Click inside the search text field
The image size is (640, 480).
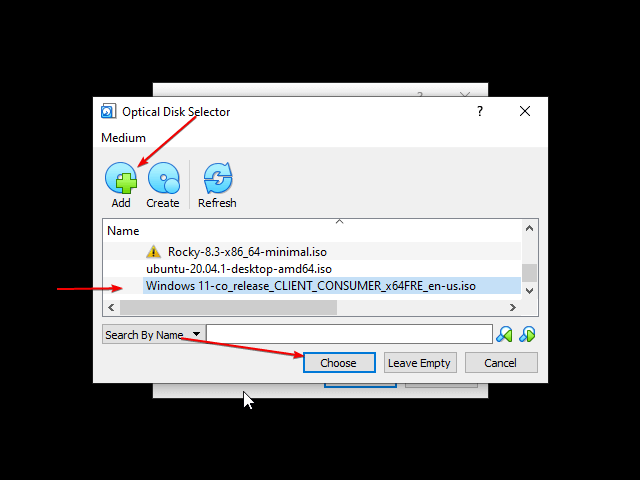tap(349, 334)
